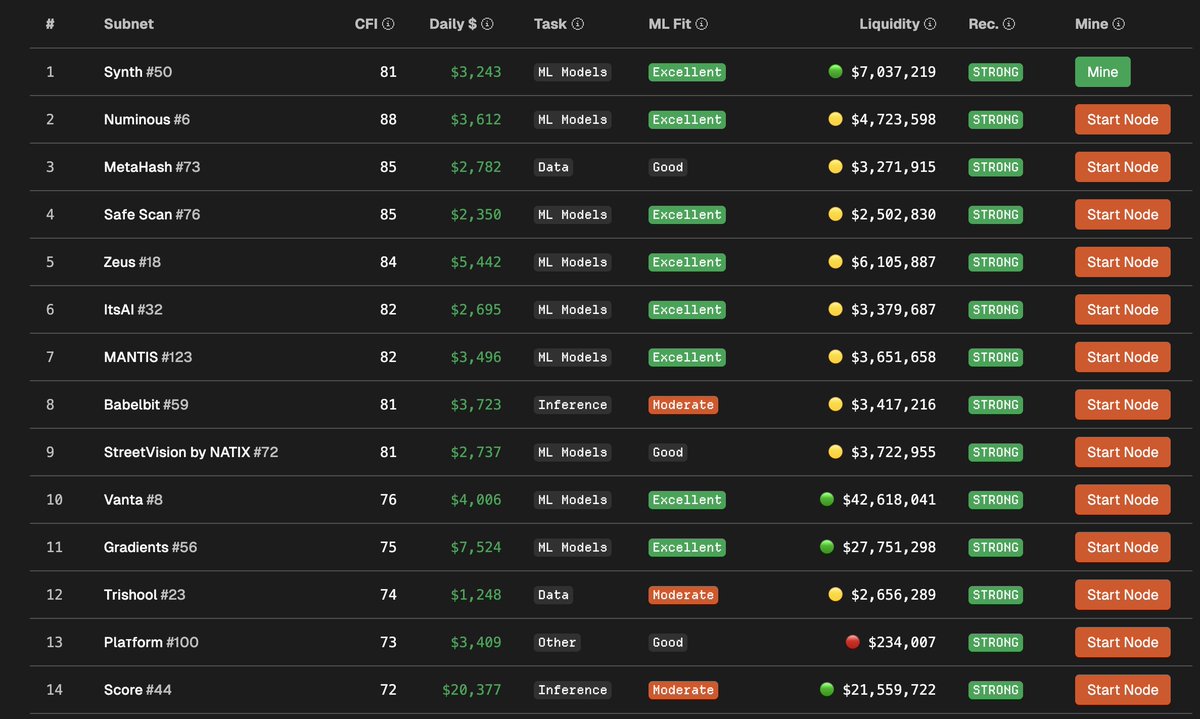
Task: Click red liquidity dot in Platform row
Action: [853, 642]
